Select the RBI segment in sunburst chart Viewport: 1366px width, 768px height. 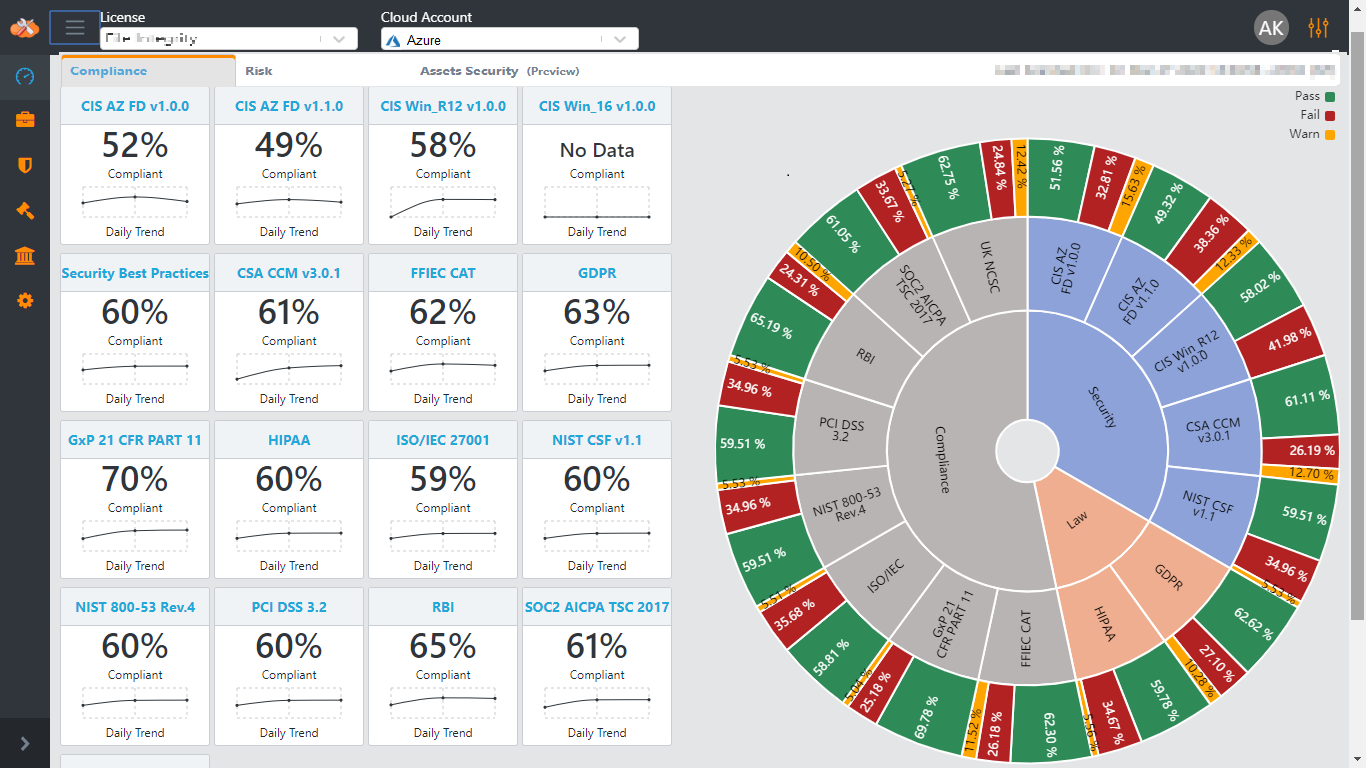tap(865, 357)
